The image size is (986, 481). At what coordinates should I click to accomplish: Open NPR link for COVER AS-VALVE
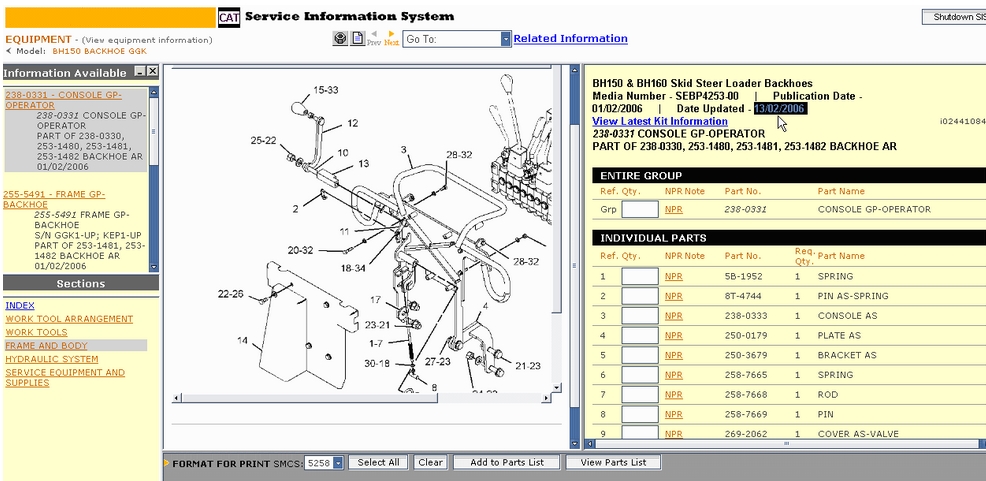pos(673,434)
